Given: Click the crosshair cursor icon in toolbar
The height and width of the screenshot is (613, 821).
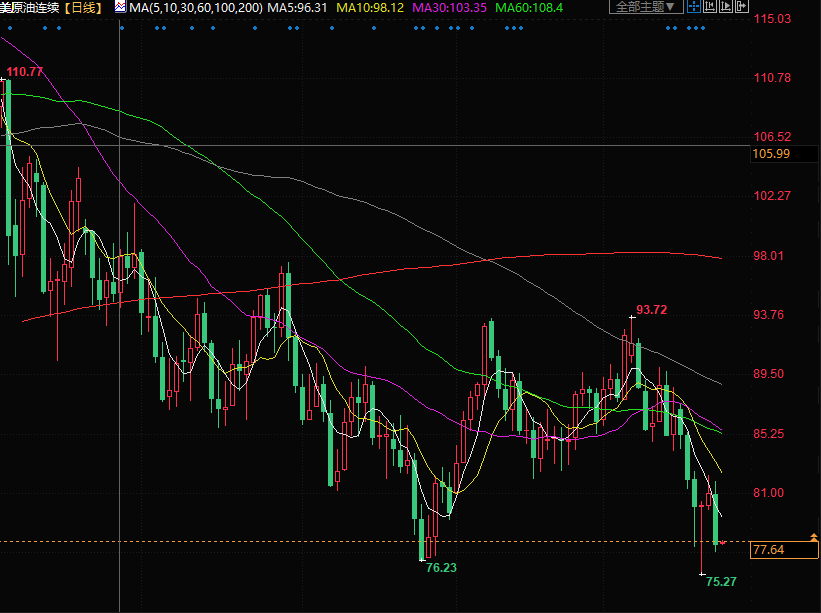Looking at the screenshot, I should (x=693, y=7).
